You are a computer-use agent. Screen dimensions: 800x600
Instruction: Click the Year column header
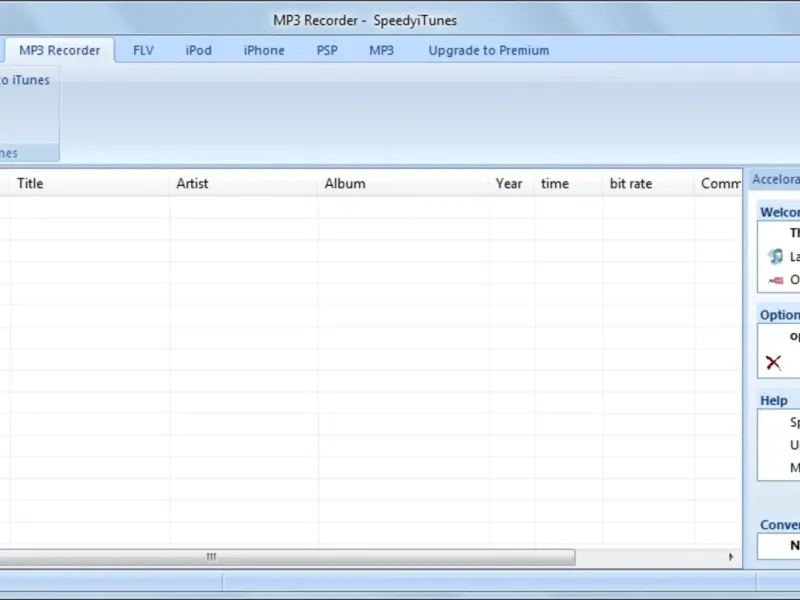coord(512,184)
